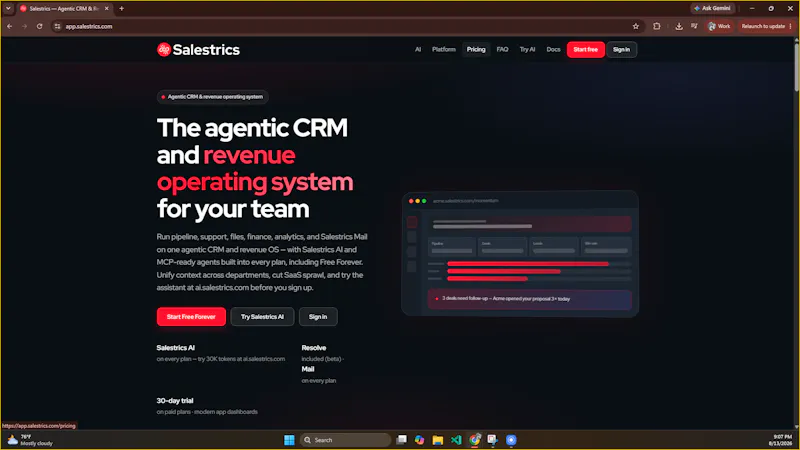The height and width of the screenshot is (450, 800).
Task: Click the page vertical scrollbar thumb
Action: click(796, 66)
